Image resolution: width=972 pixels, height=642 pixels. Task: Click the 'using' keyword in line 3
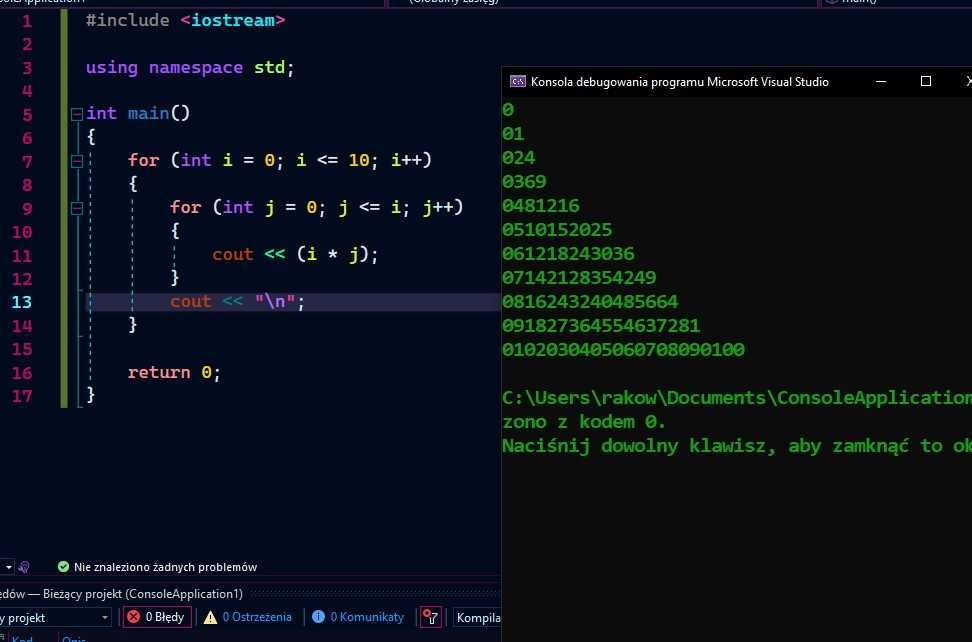pos(112,68)
